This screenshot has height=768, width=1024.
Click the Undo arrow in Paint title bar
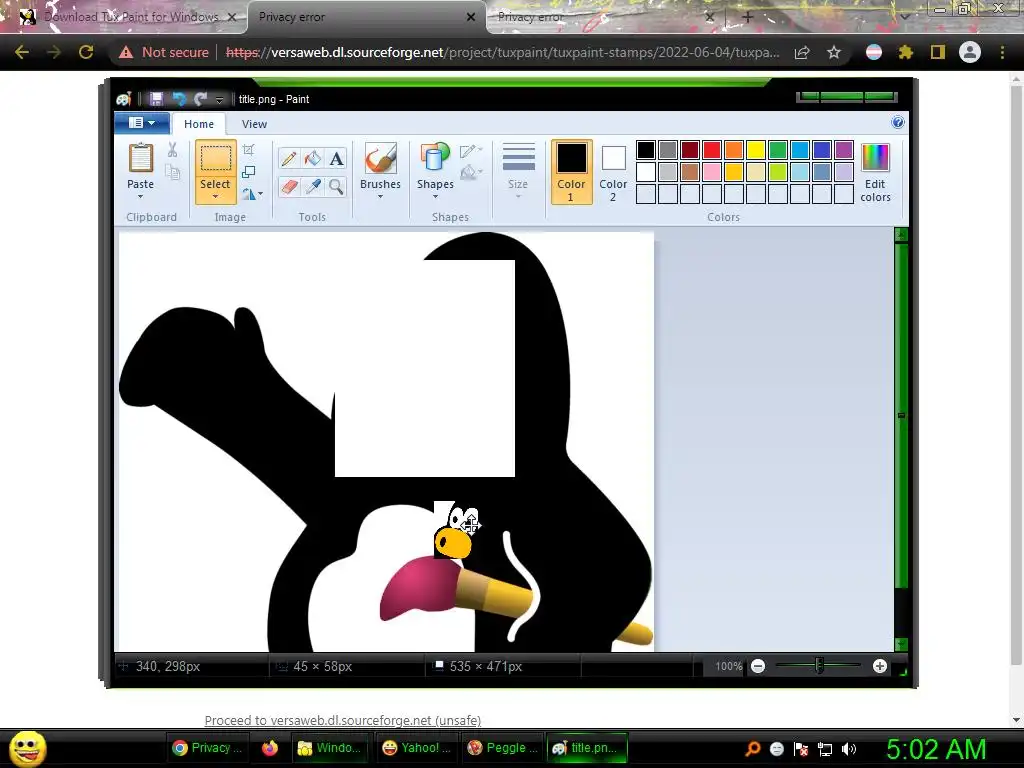(x=178, y=99)
